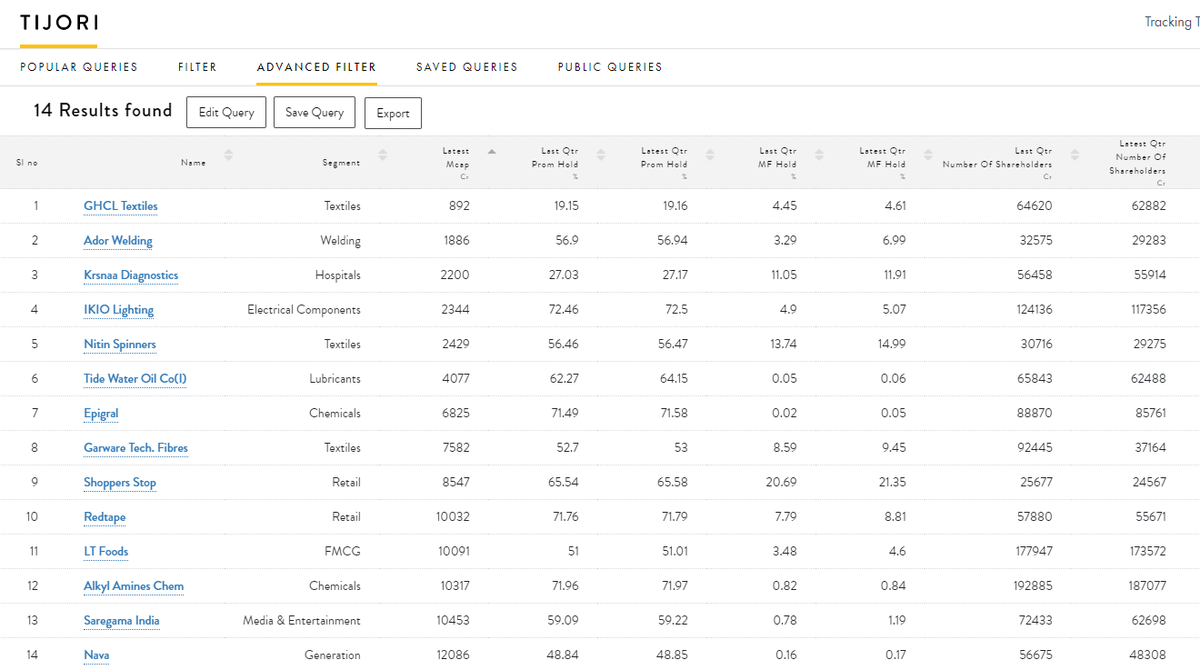This screenshot has height=670, width=1200.
Task: Click Mcap value 892 for GHCL Textiles
Action: (459, 206)
